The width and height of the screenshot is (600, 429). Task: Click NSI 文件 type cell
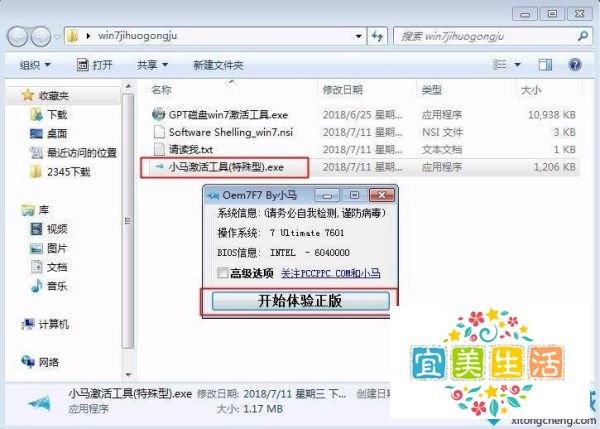[442, 132]
